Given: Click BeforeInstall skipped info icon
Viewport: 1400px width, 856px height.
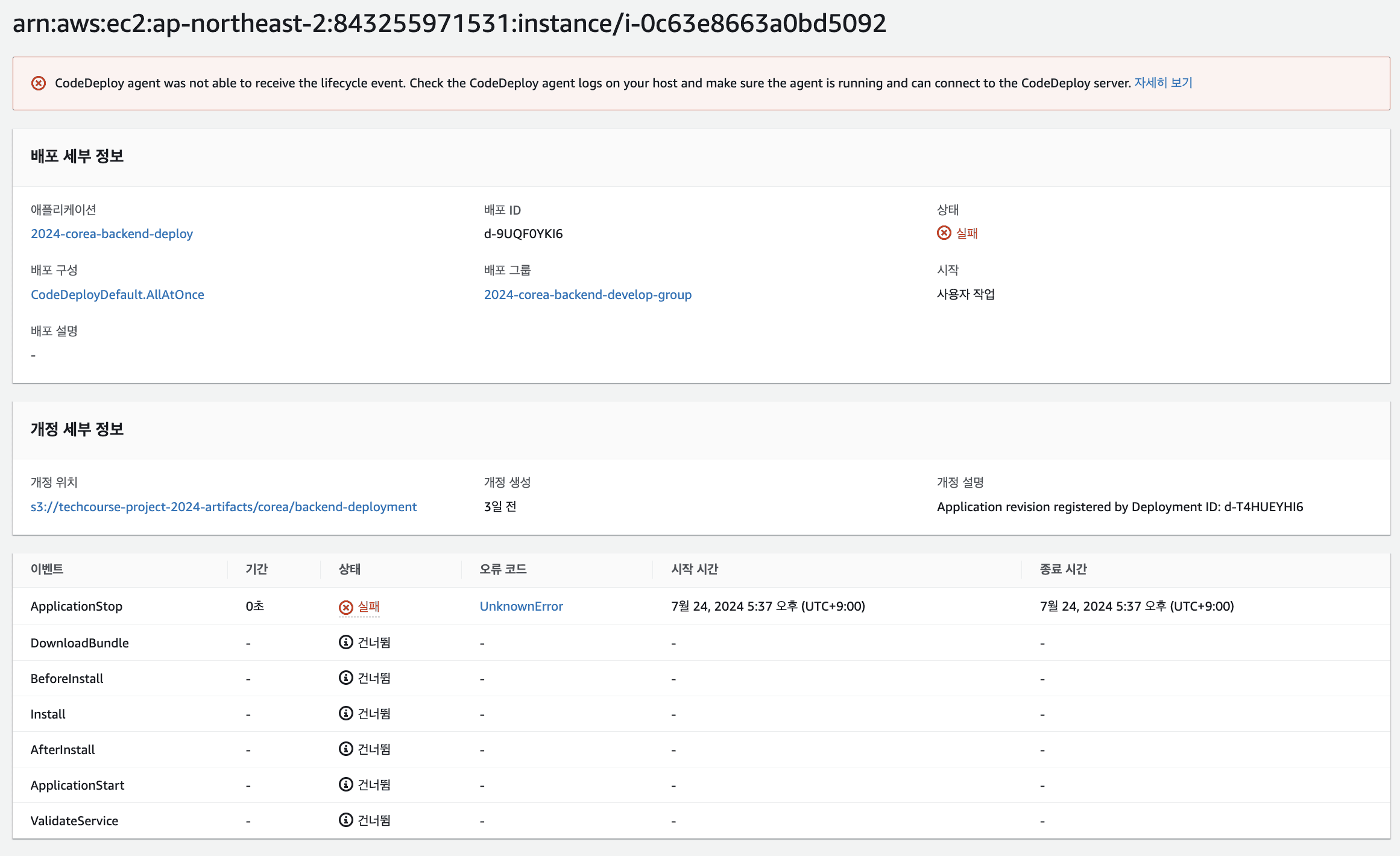Looking at the screenshot, I should [x=346, y=678].
